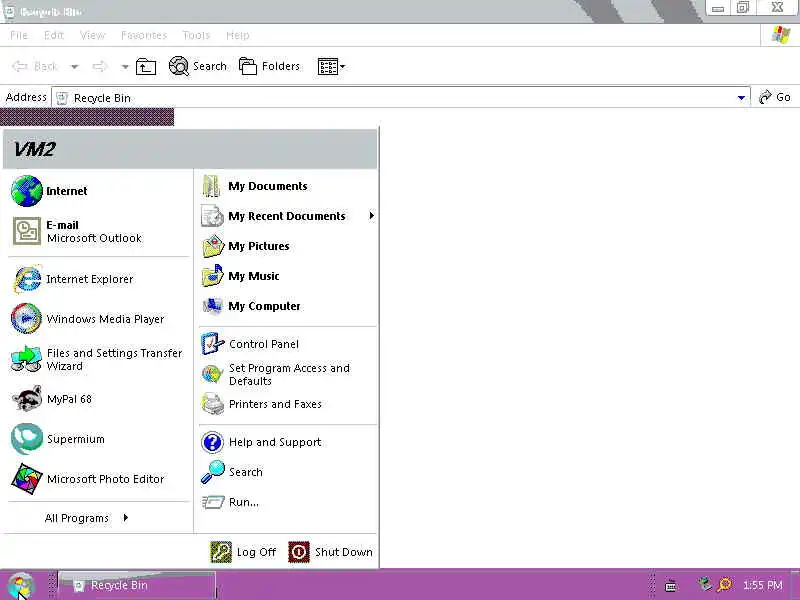Open Help and Support
This screenshot has width=800, height=600.
288,442
